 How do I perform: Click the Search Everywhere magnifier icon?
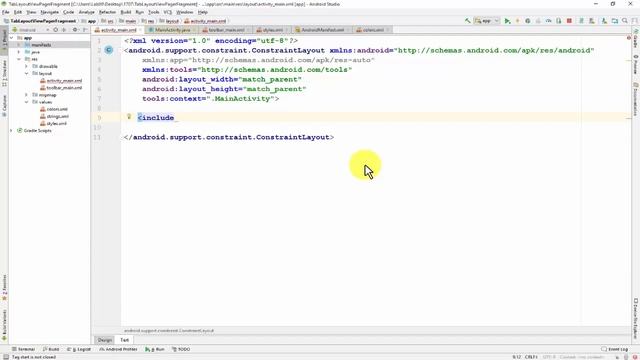(x=625, y=21)
